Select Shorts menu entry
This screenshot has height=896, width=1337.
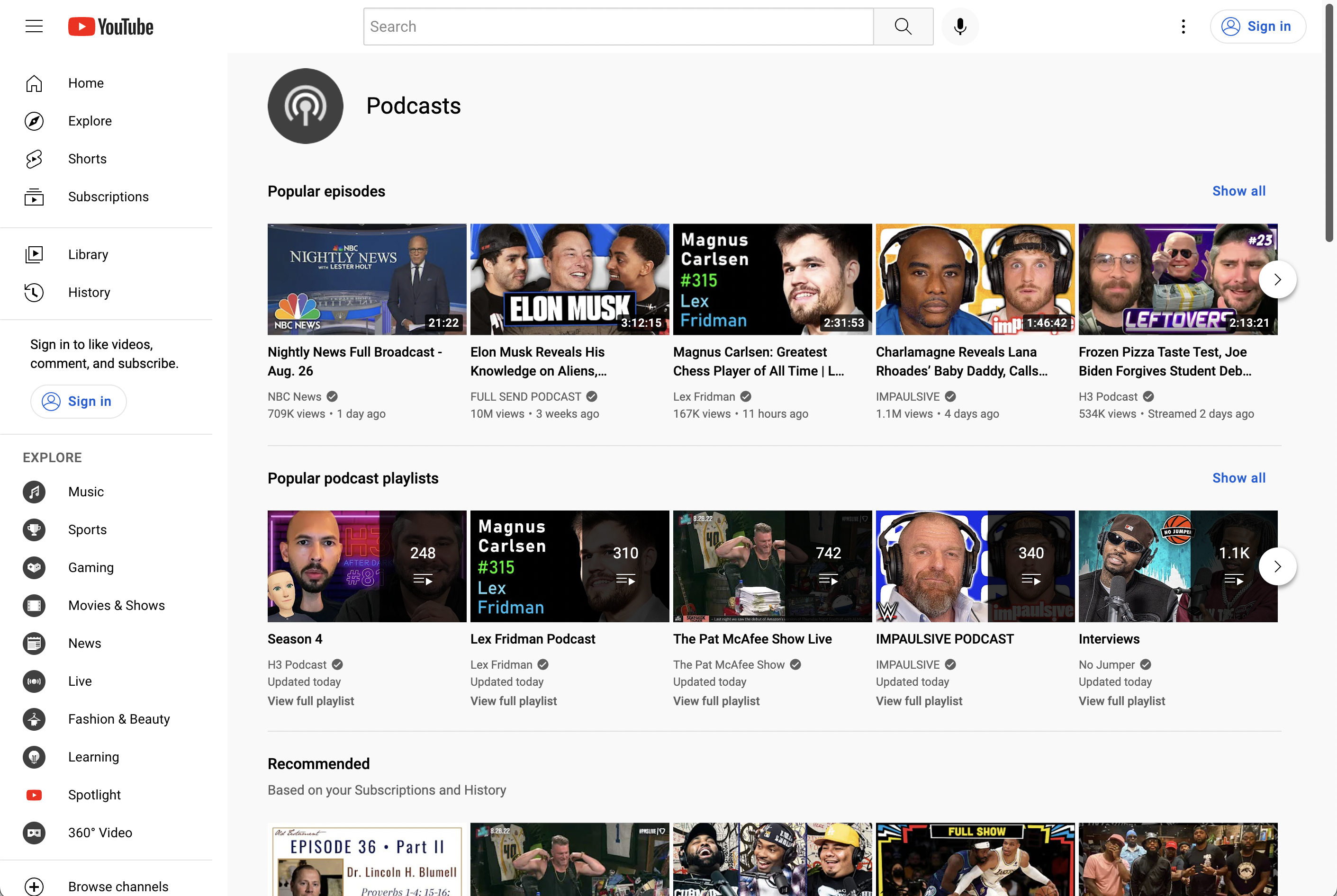click(x=106, y=159)
